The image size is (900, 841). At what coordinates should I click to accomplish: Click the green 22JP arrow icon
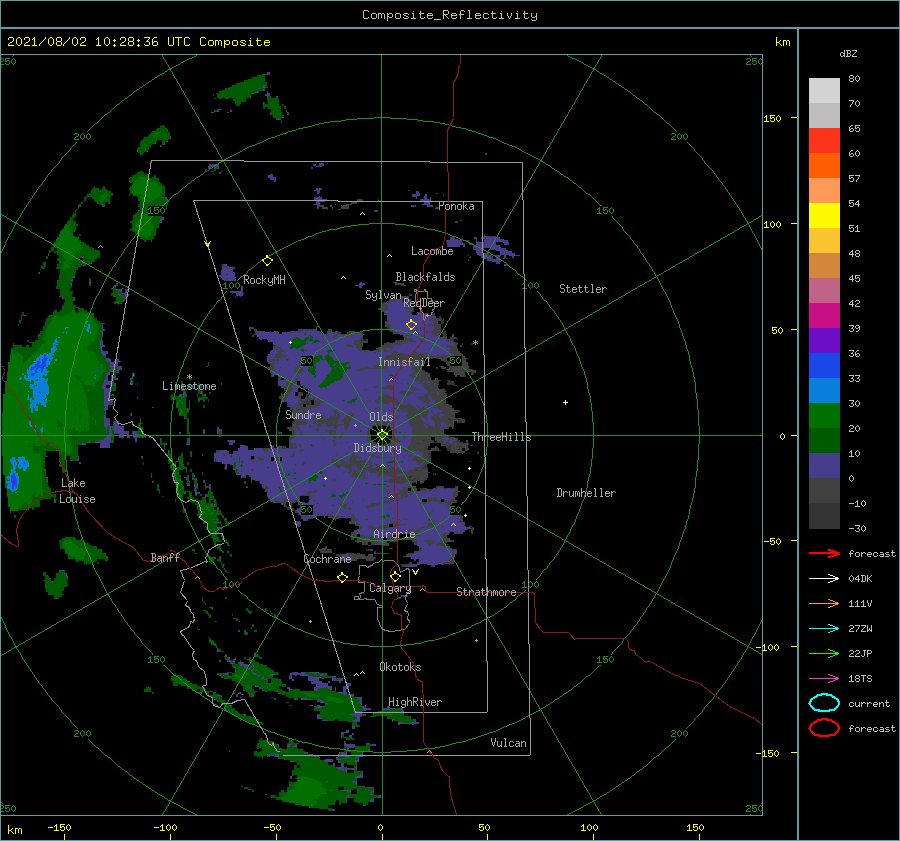824,653
